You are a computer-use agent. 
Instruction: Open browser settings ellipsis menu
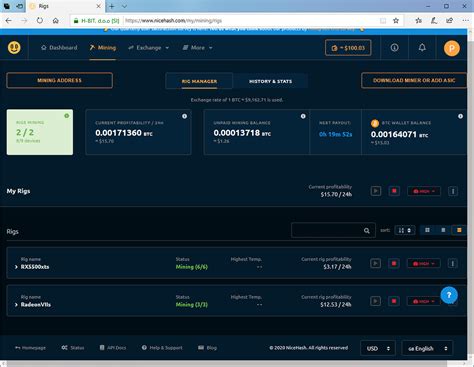point(466,21)
